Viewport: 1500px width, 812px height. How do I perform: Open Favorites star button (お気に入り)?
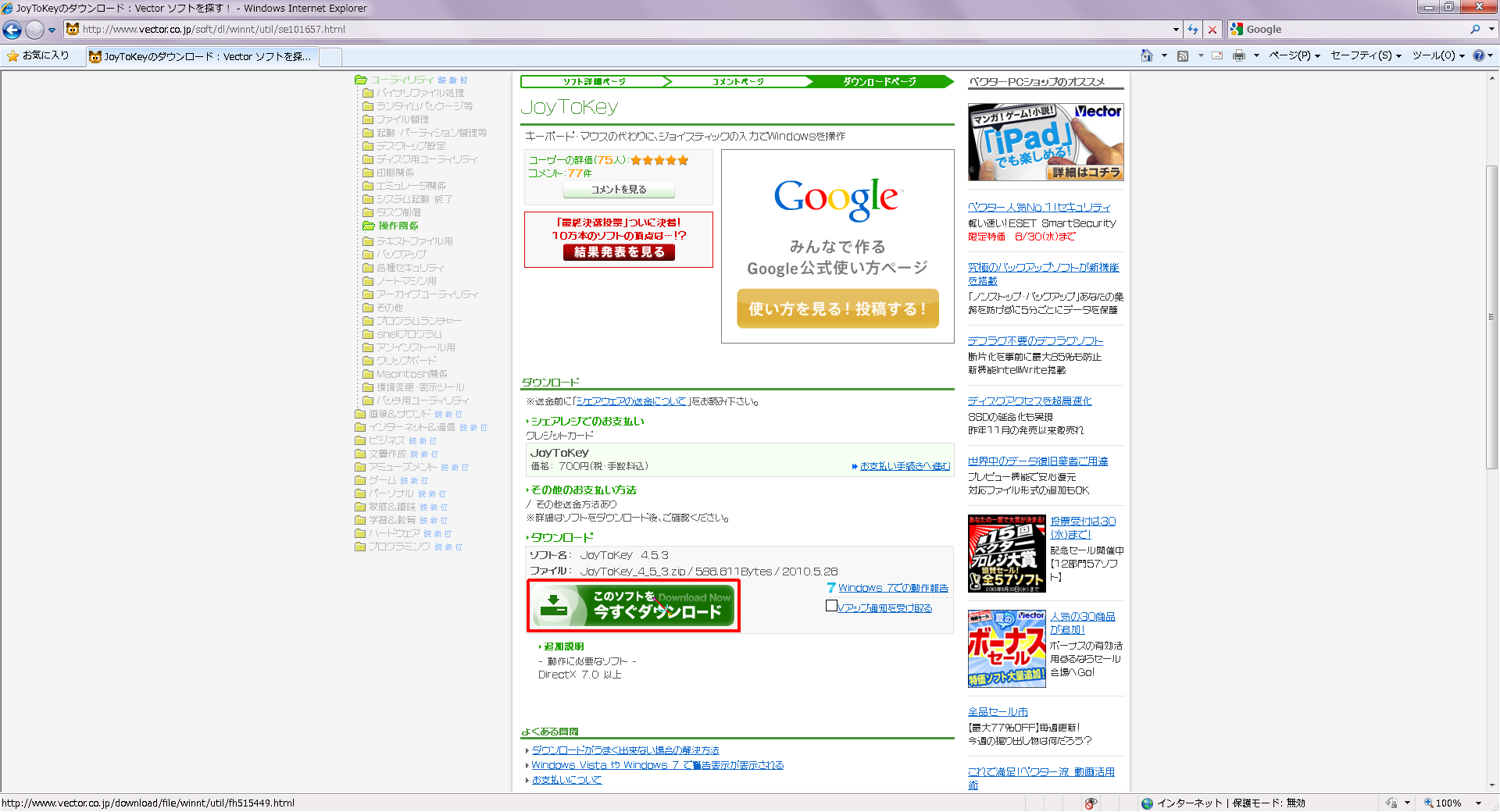pos(38,55)
